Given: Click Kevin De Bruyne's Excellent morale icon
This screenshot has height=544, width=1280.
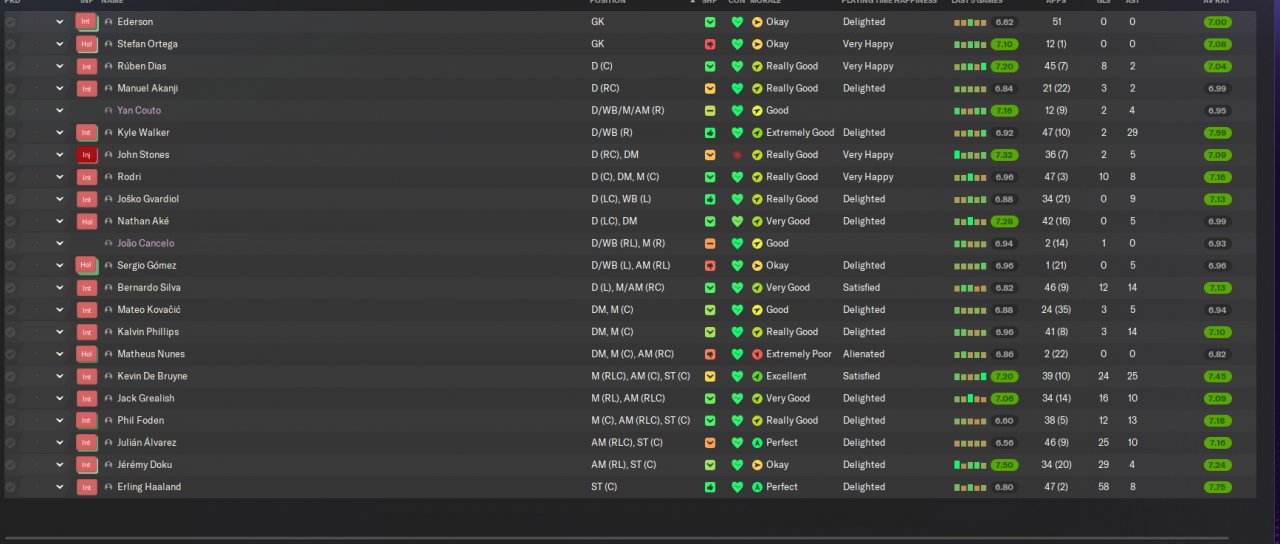Looking at the screenshot, I should click(x=757, y=376).
